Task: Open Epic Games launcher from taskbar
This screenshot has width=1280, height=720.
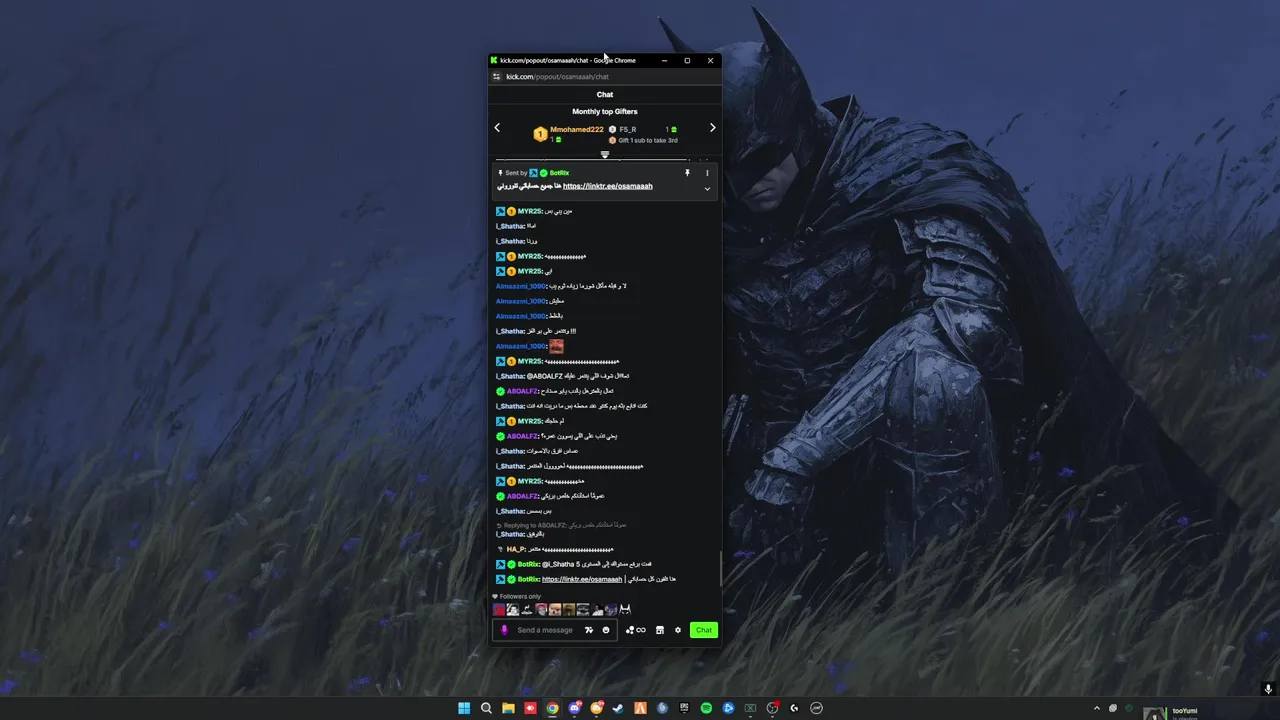Action: (x=684, y=708)
